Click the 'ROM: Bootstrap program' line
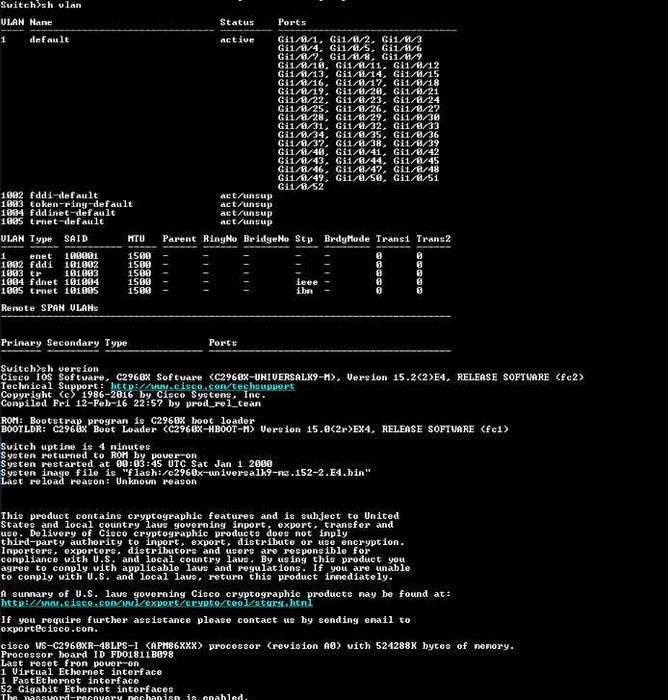Viewport: 668px width, 700px height. (128, 421)
